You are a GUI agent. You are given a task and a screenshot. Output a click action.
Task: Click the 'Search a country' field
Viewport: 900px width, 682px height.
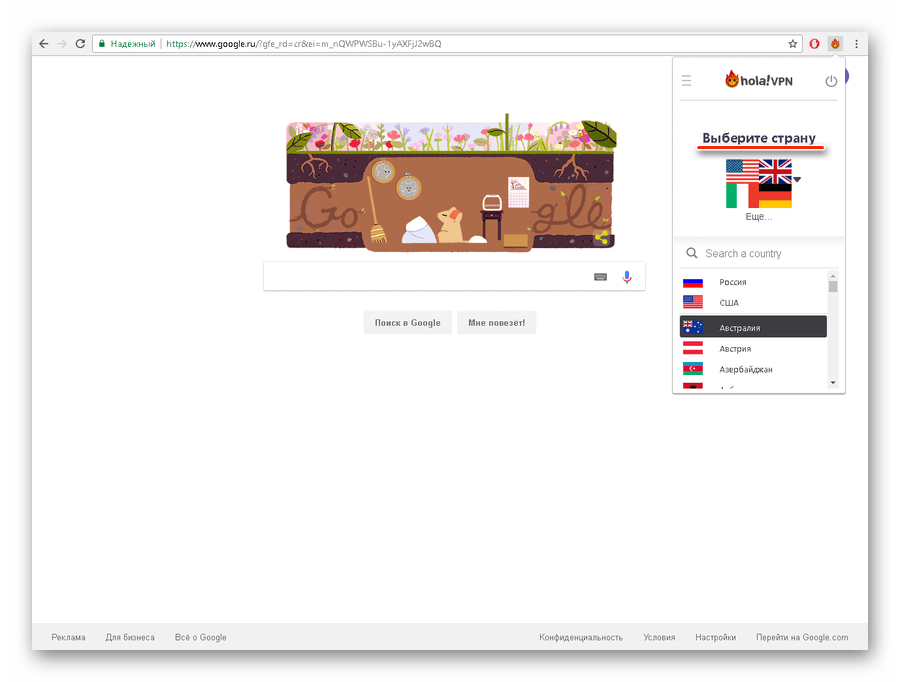click(x=760, y=254)
